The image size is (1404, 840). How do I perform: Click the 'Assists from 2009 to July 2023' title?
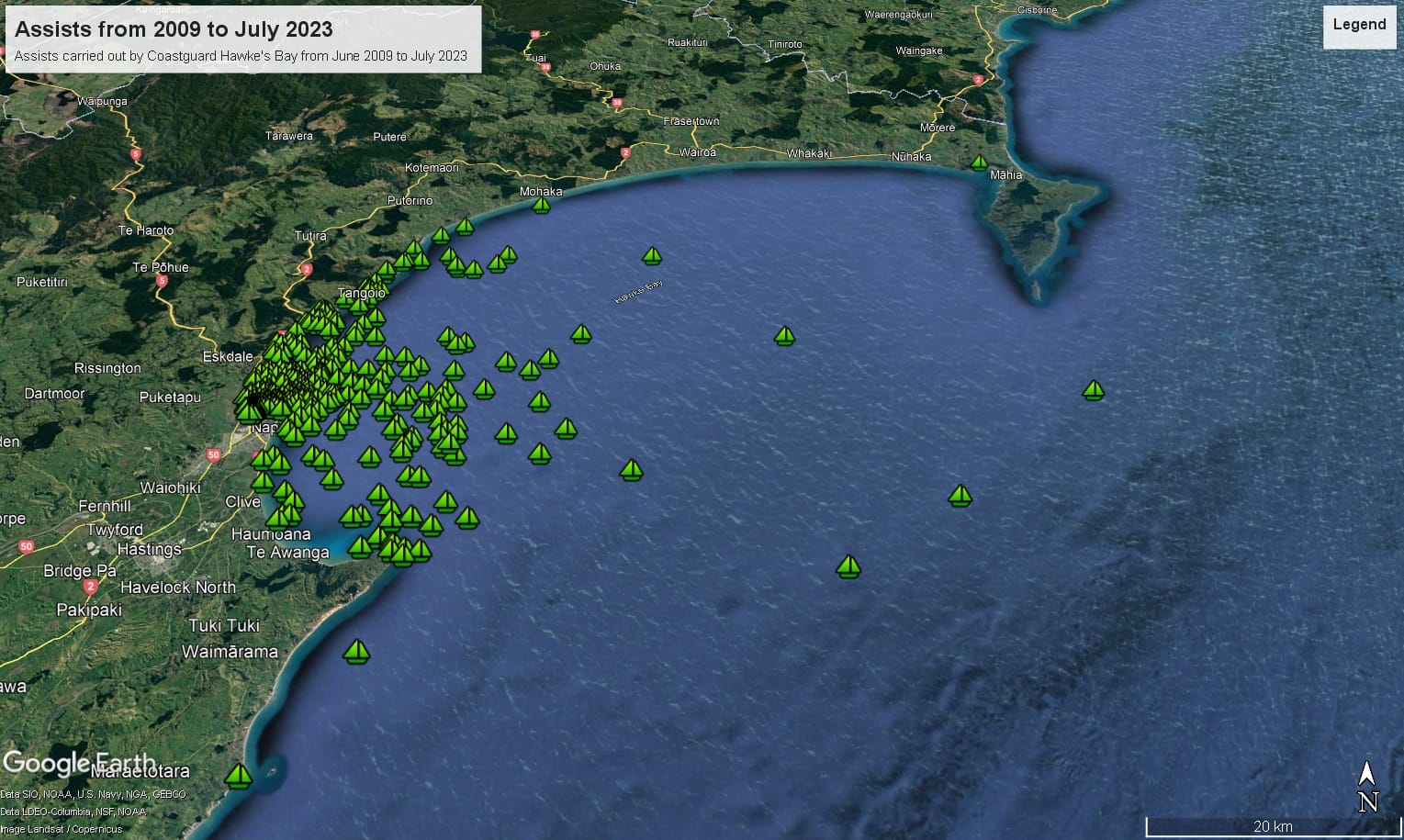[x=174, y=29]
